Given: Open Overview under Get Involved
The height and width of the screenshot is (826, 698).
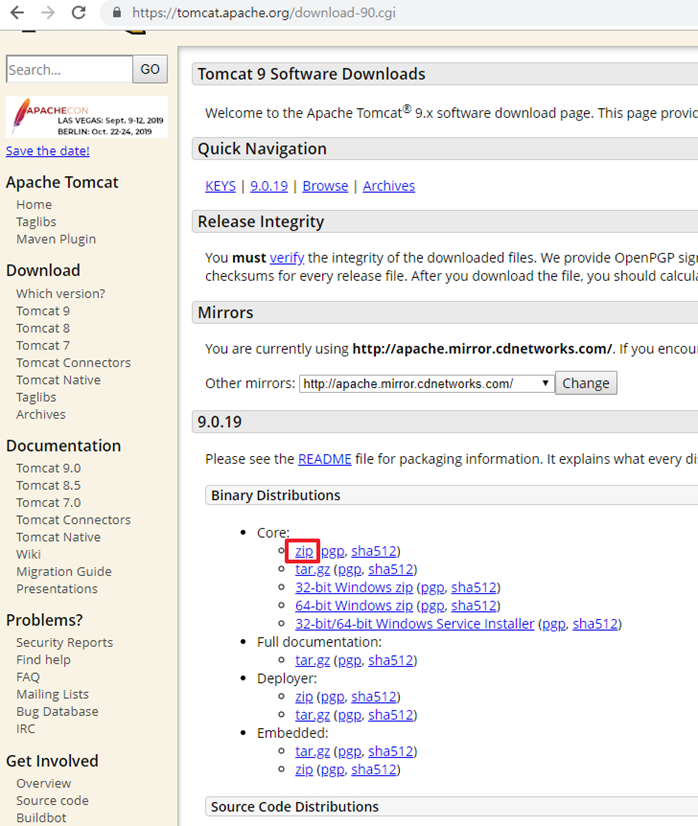Looking at the screenshot, I should (44, 784).
